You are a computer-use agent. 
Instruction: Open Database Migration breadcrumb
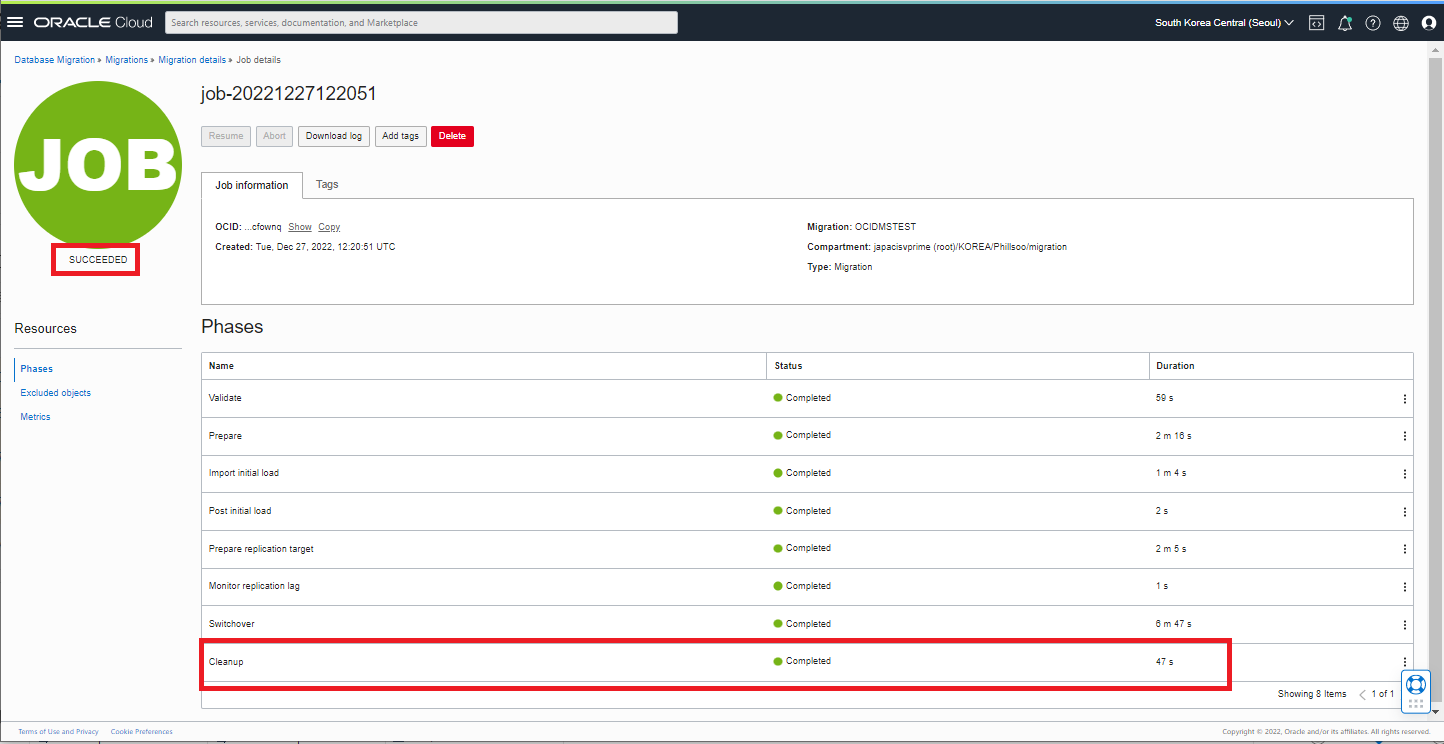tap(55, 60)
